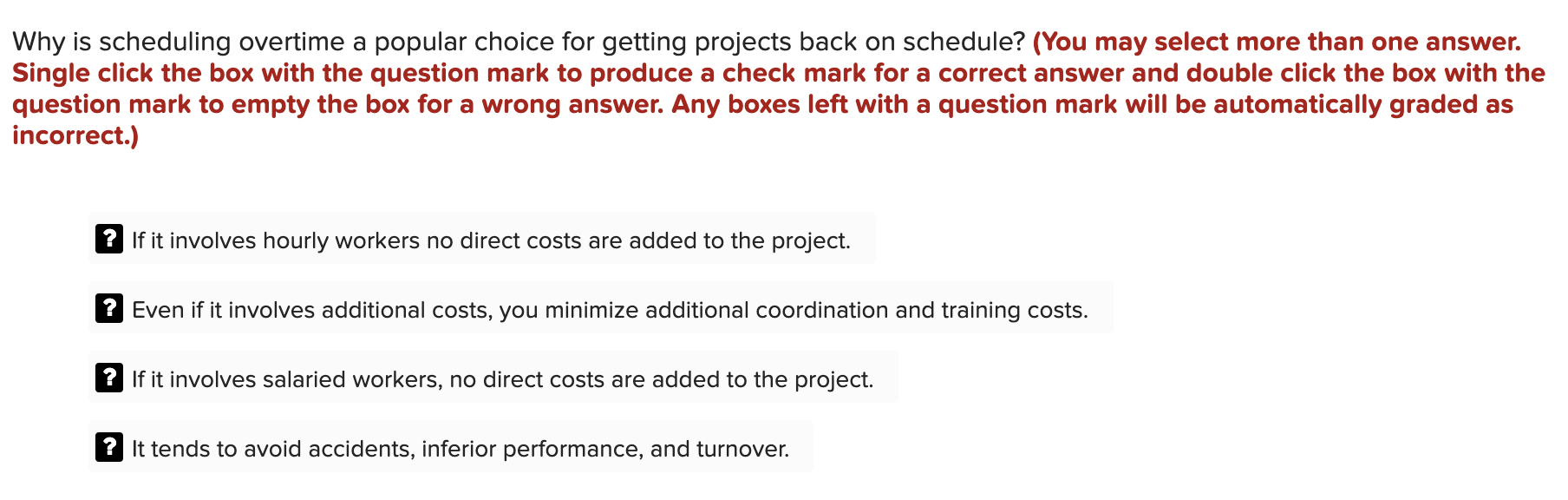This screenshot has height=500, width=1568.
Task: Click the question mark beside 'If it involves salaried workers'
Action: (108, 379)
